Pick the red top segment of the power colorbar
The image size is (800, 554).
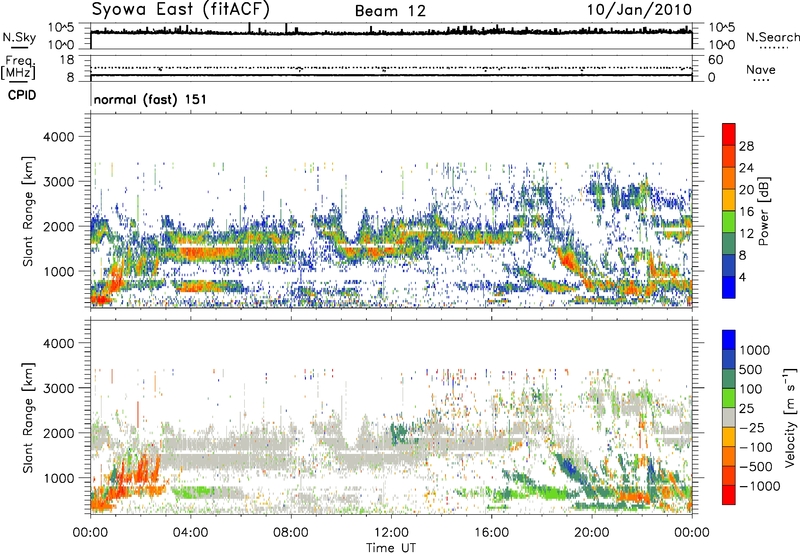729,134
